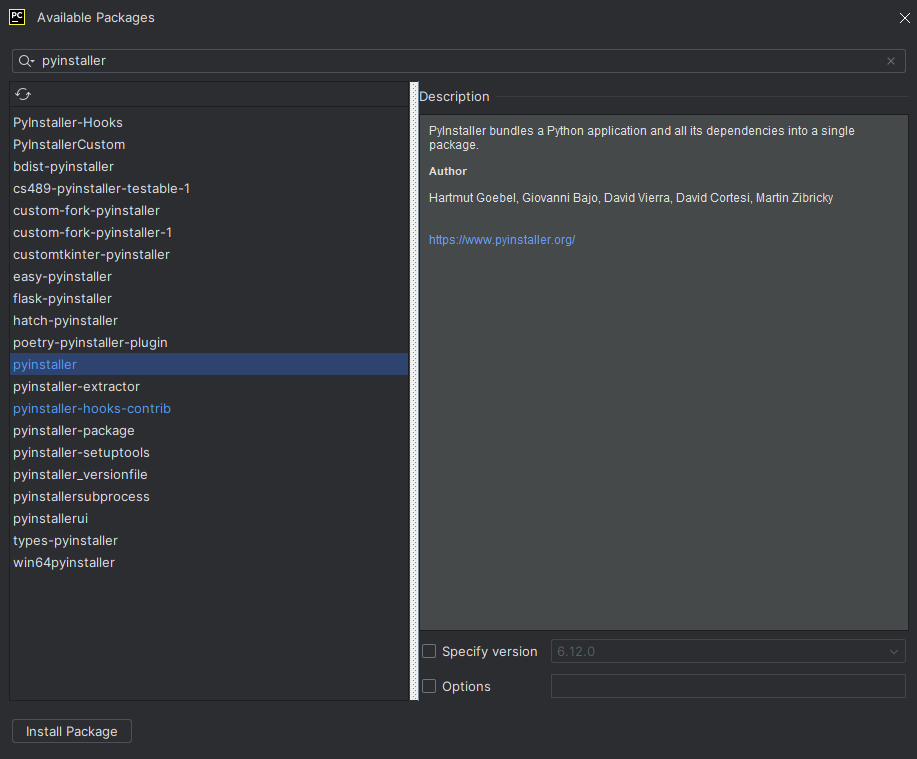The width and height of the screenshot is (917, 759).
Task: Click the pyinstaller search input field
Action: pyautogui.click(x=458, y=61)
